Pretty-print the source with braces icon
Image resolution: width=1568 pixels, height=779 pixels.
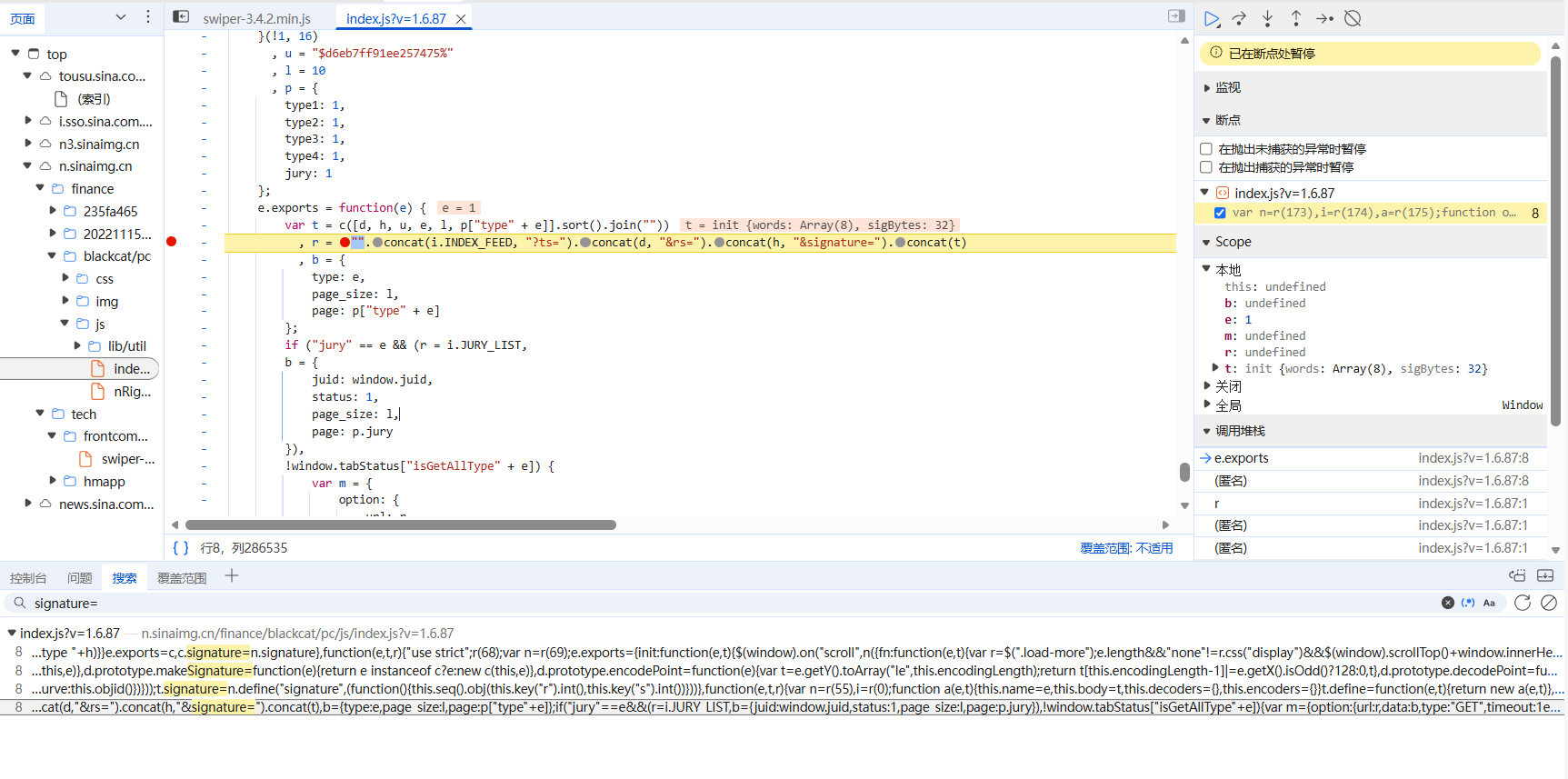(181, 548)
